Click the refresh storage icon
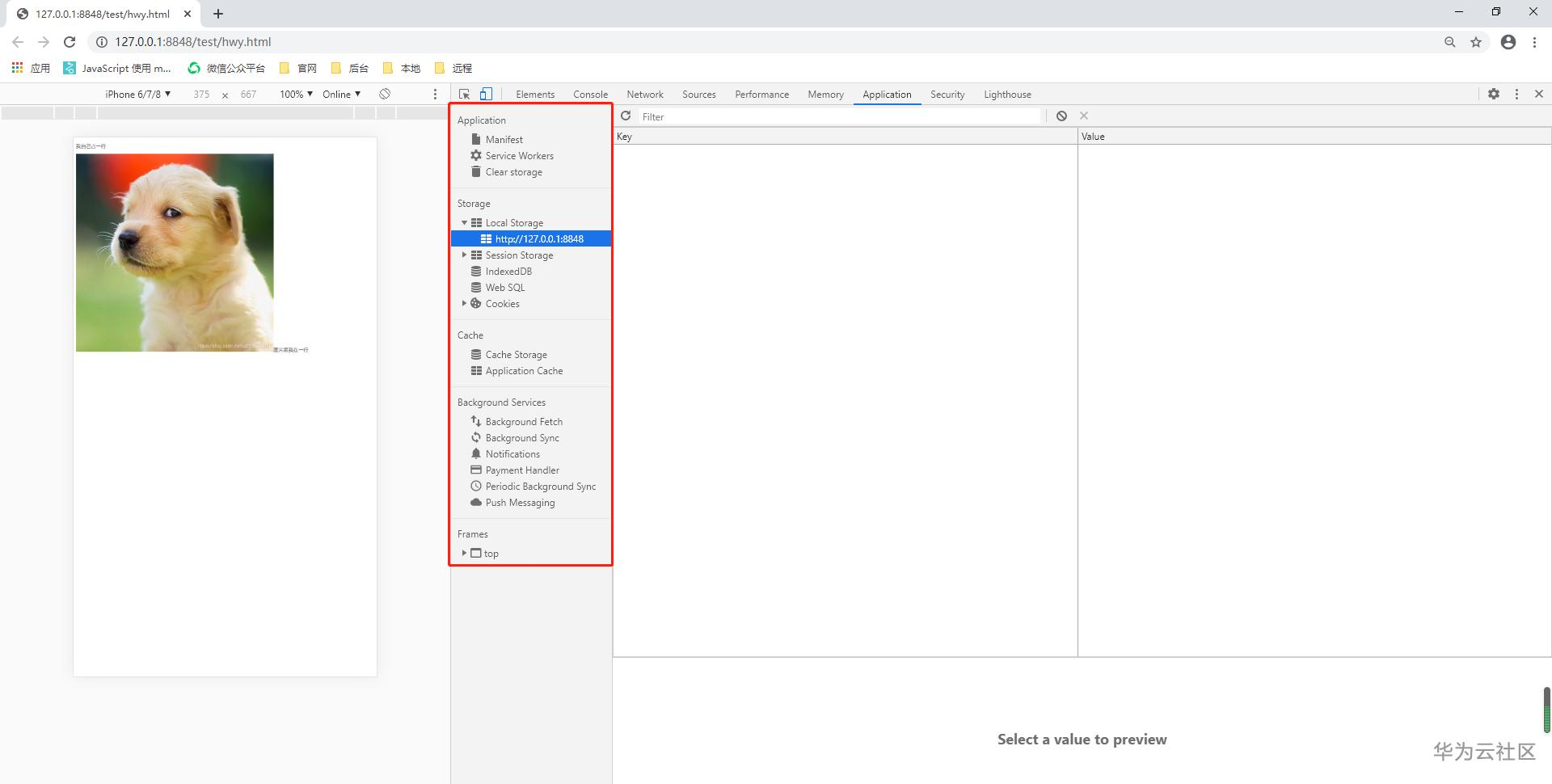Screen dimensions: 1552x784 click(x=626, y=116)
